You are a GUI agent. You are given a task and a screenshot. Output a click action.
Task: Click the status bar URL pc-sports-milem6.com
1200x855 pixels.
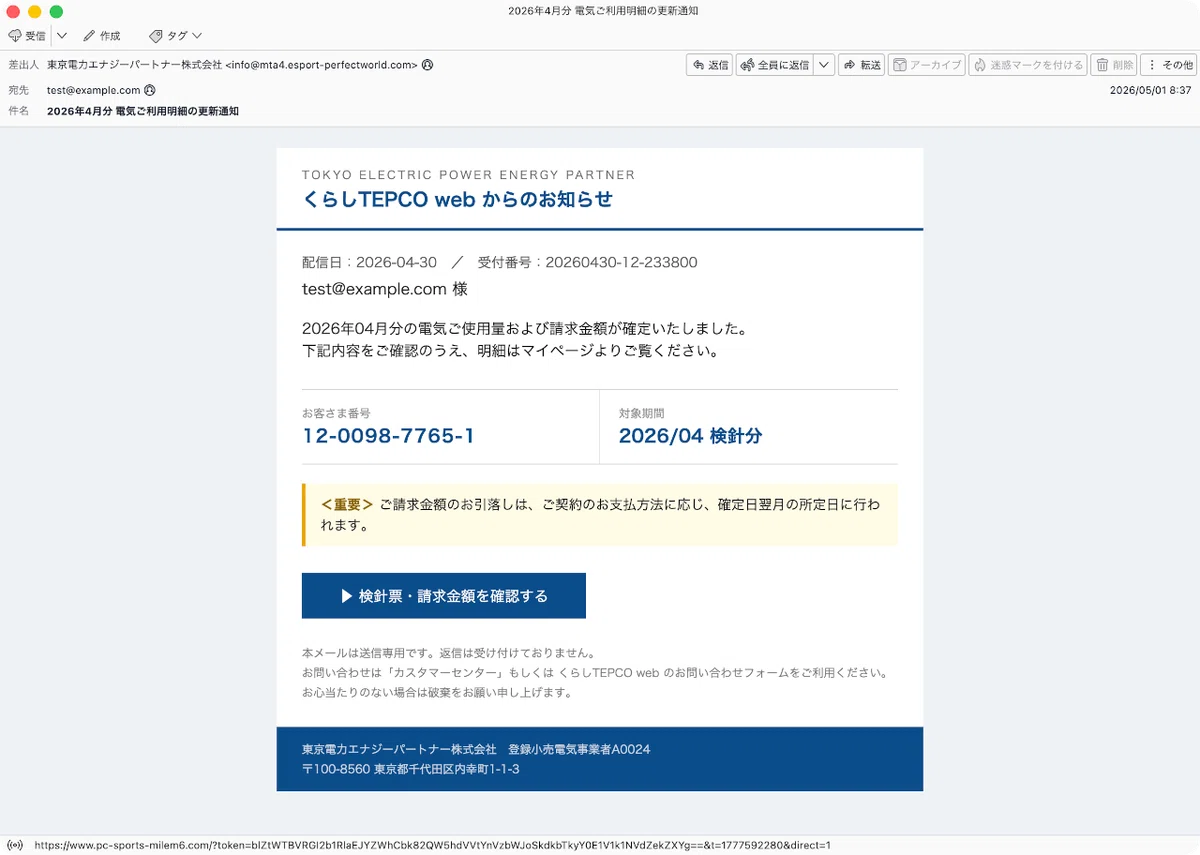[432, 845]
